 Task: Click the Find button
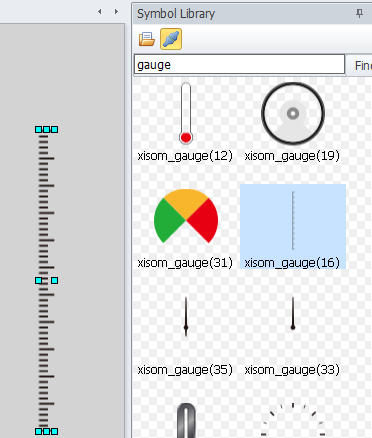pos(359,65)
